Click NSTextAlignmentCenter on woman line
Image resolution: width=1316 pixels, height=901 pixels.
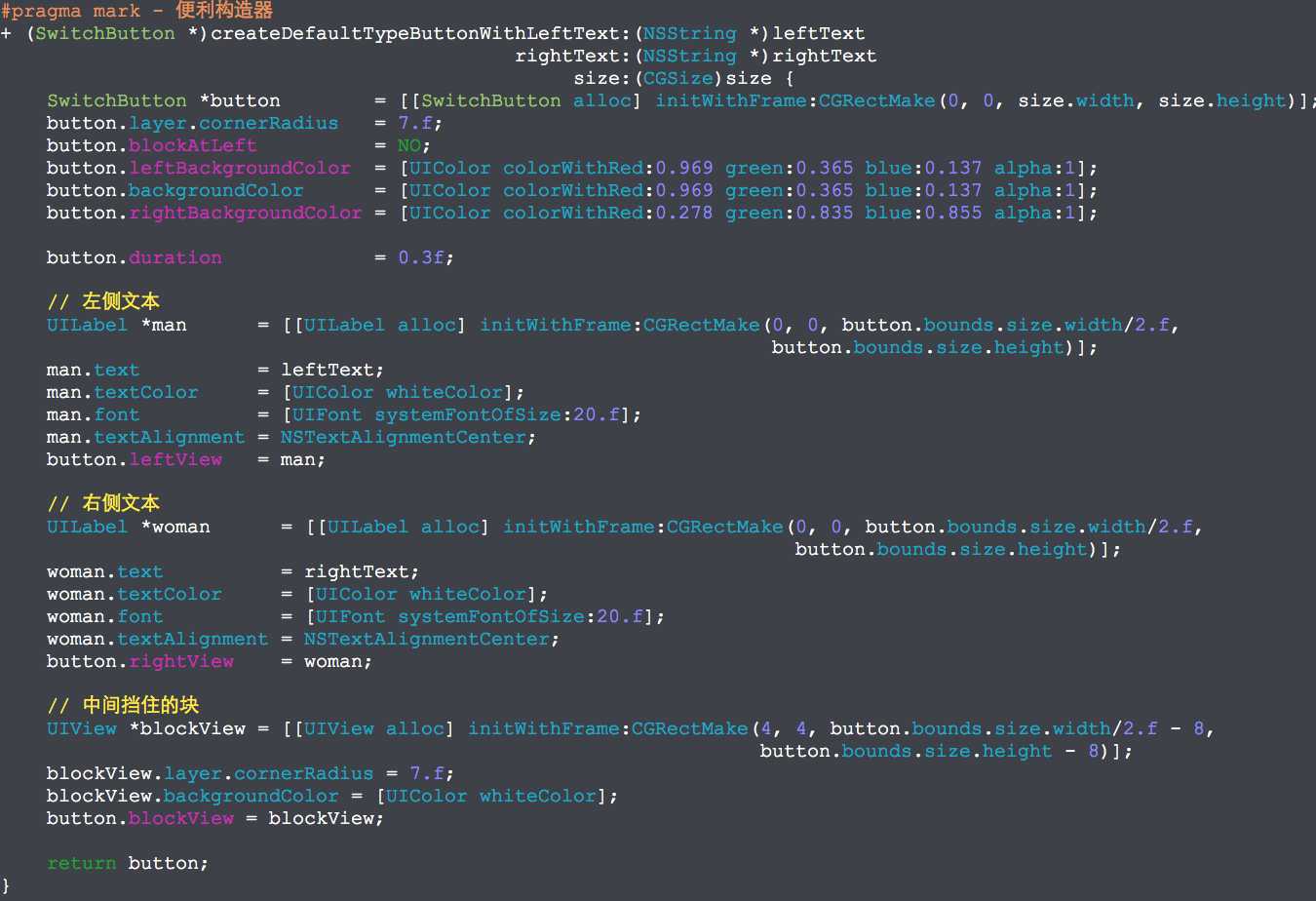pos(427,639)
